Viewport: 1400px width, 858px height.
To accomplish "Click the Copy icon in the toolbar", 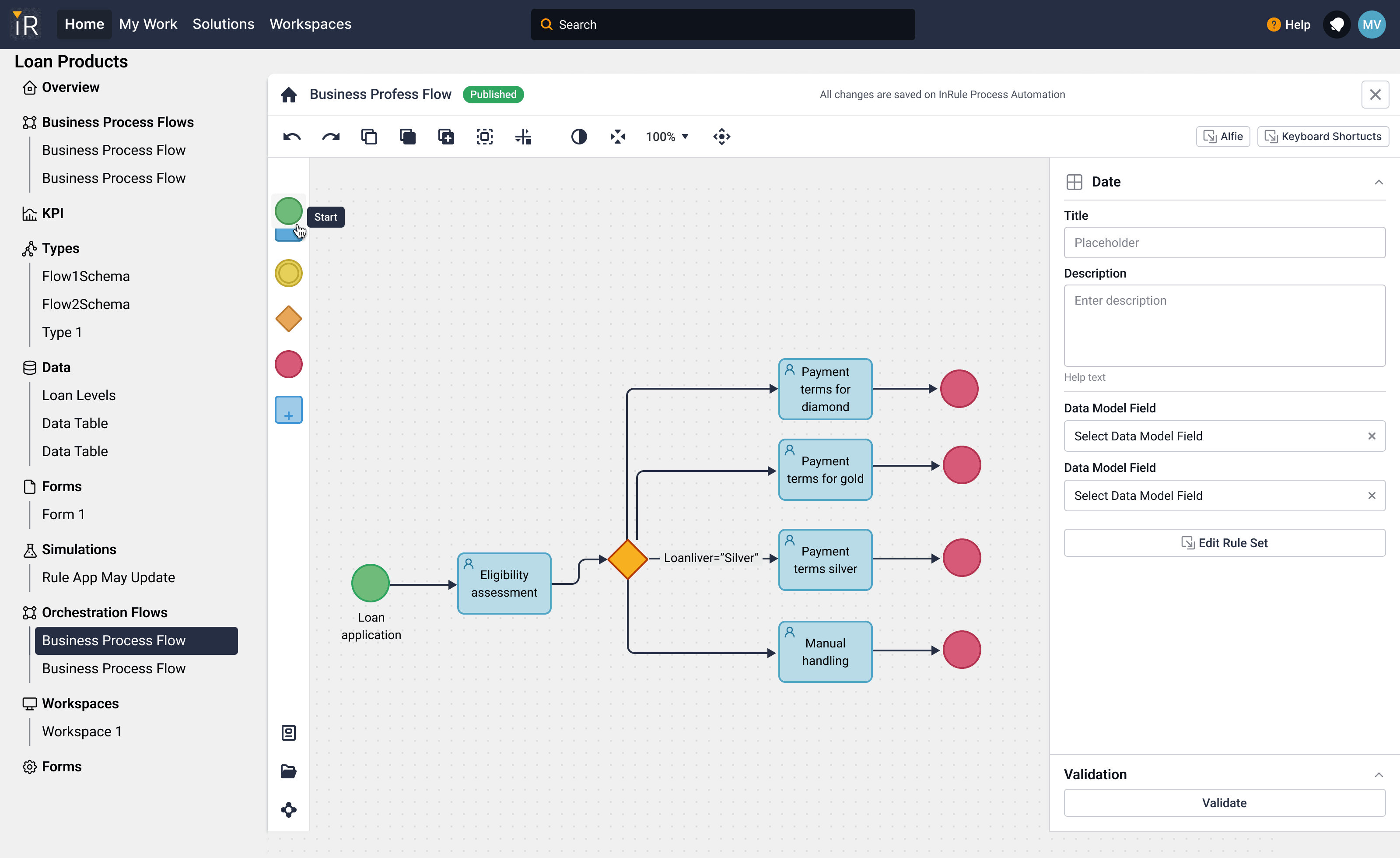I will point(369,137).
